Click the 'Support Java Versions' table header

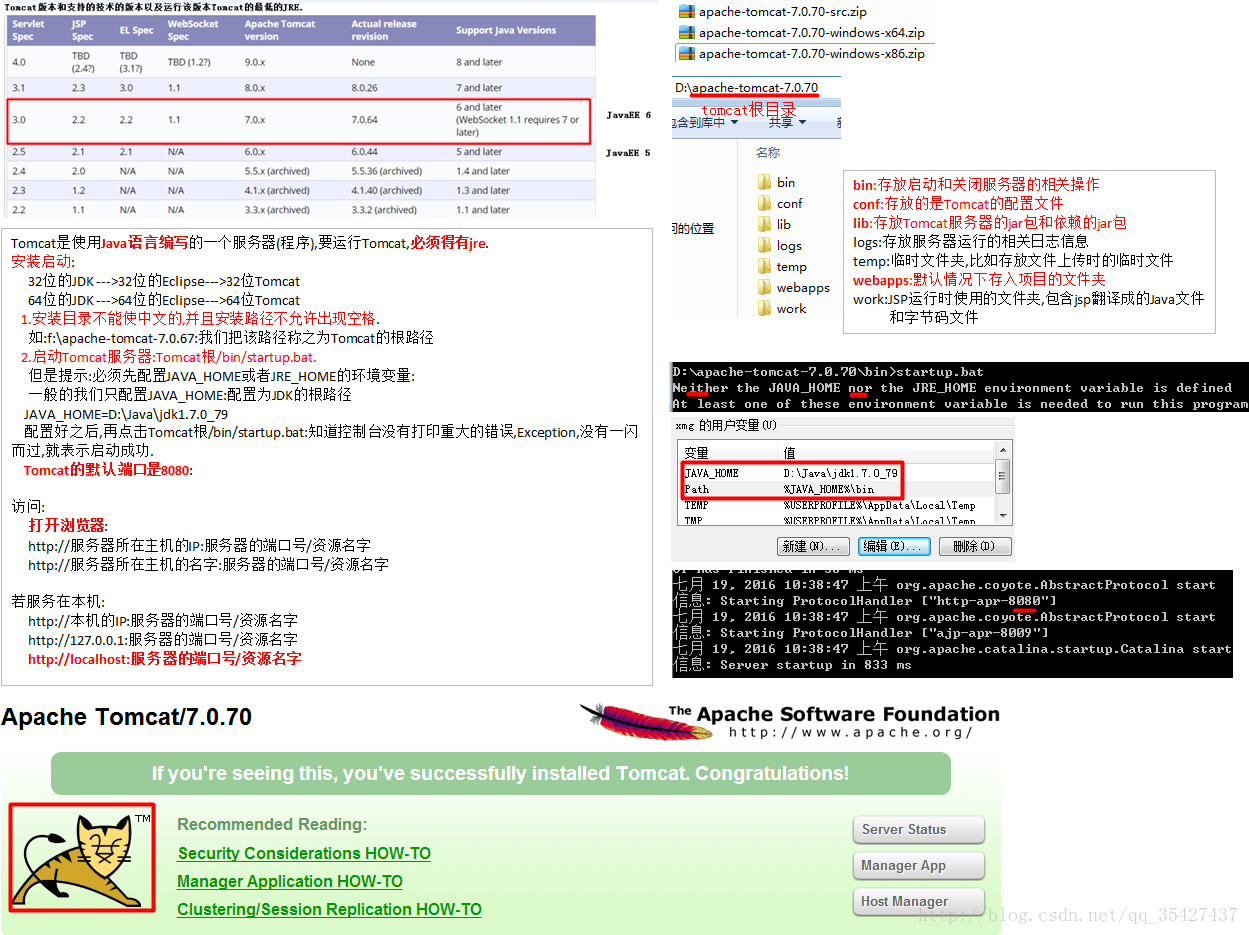point(506,30)
